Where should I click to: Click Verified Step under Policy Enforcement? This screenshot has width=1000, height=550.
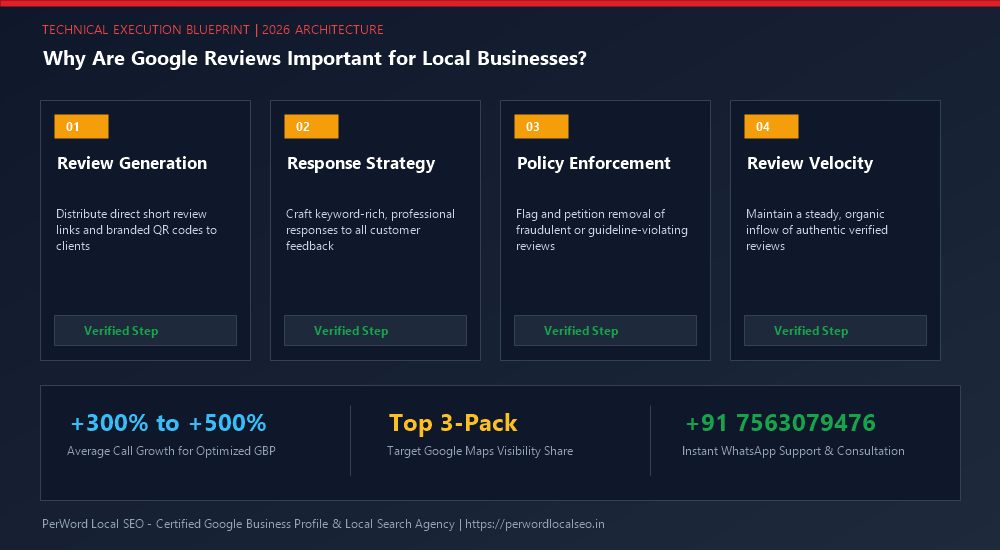(605, 331)
